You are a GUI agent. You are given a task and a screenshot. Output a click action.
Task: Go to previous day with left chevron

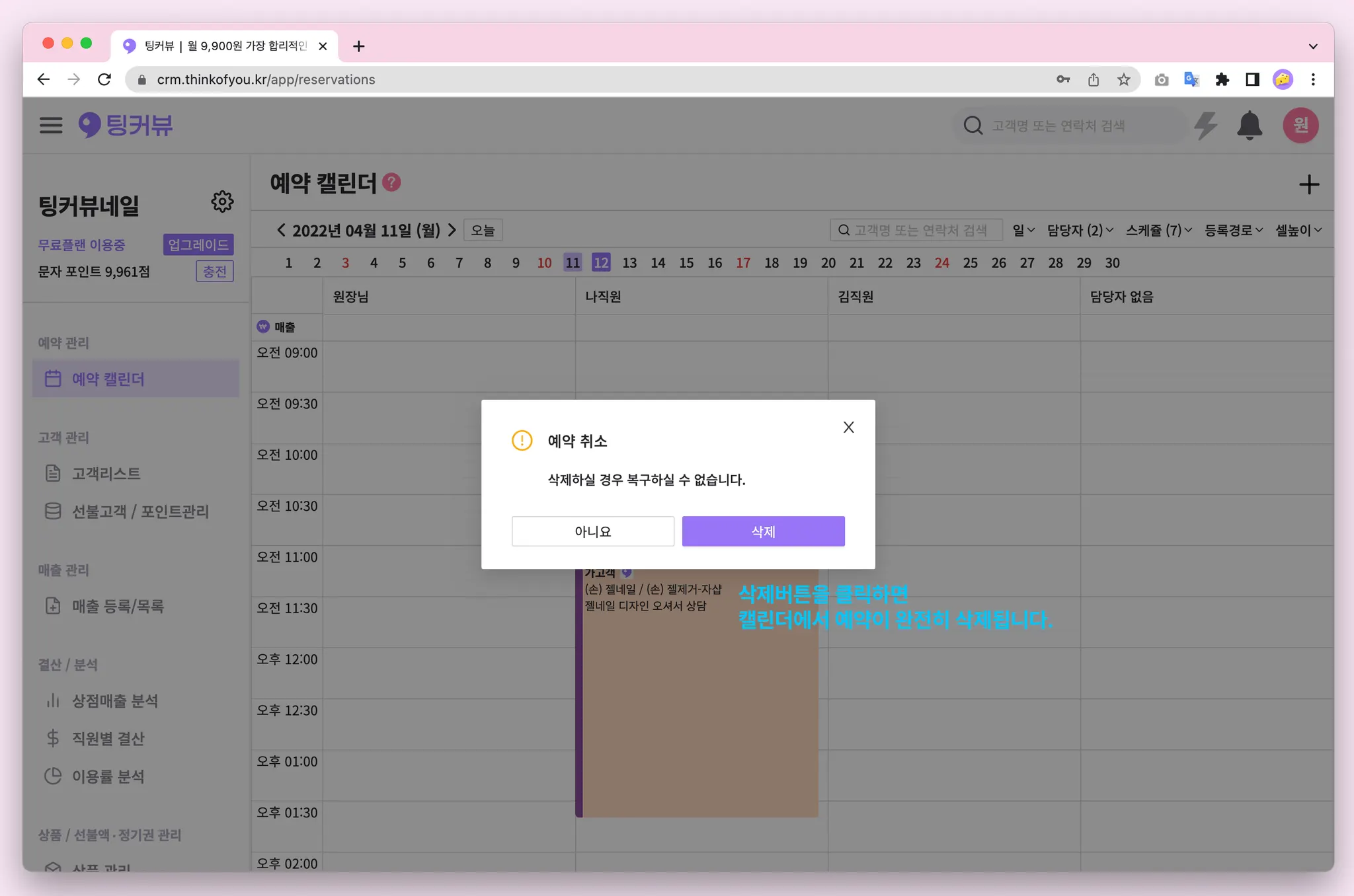coord(281,230)
